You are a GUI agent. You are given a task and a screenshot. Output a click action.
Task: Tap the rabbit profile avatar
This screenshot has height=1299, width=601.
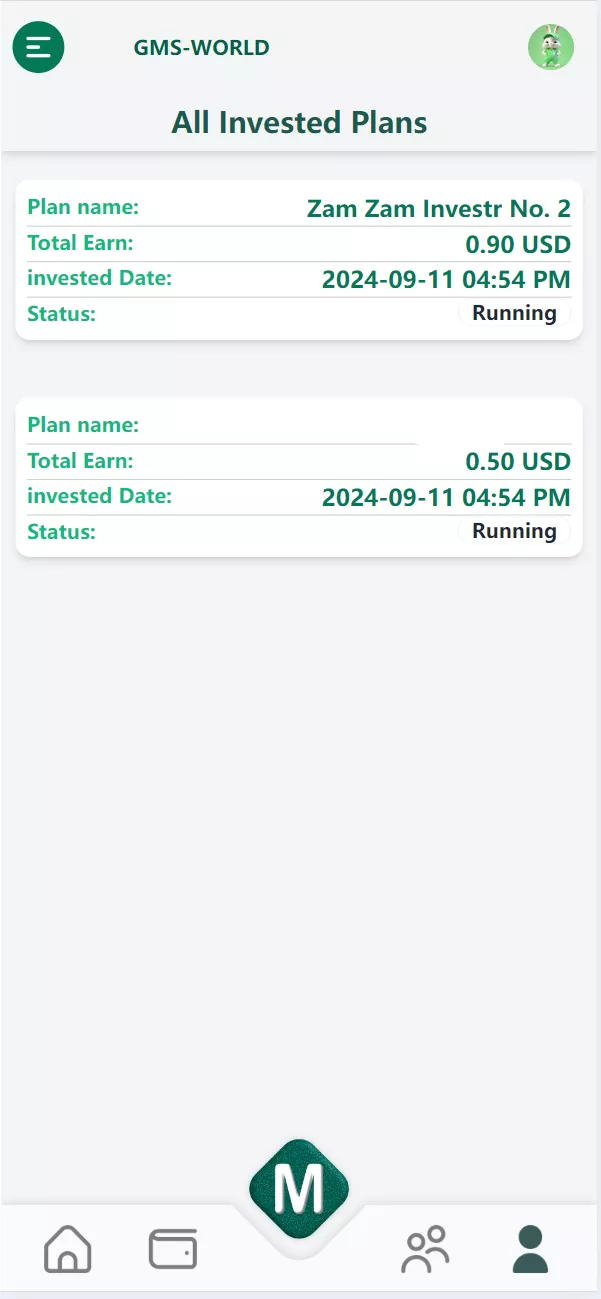[x=550, y=47]
